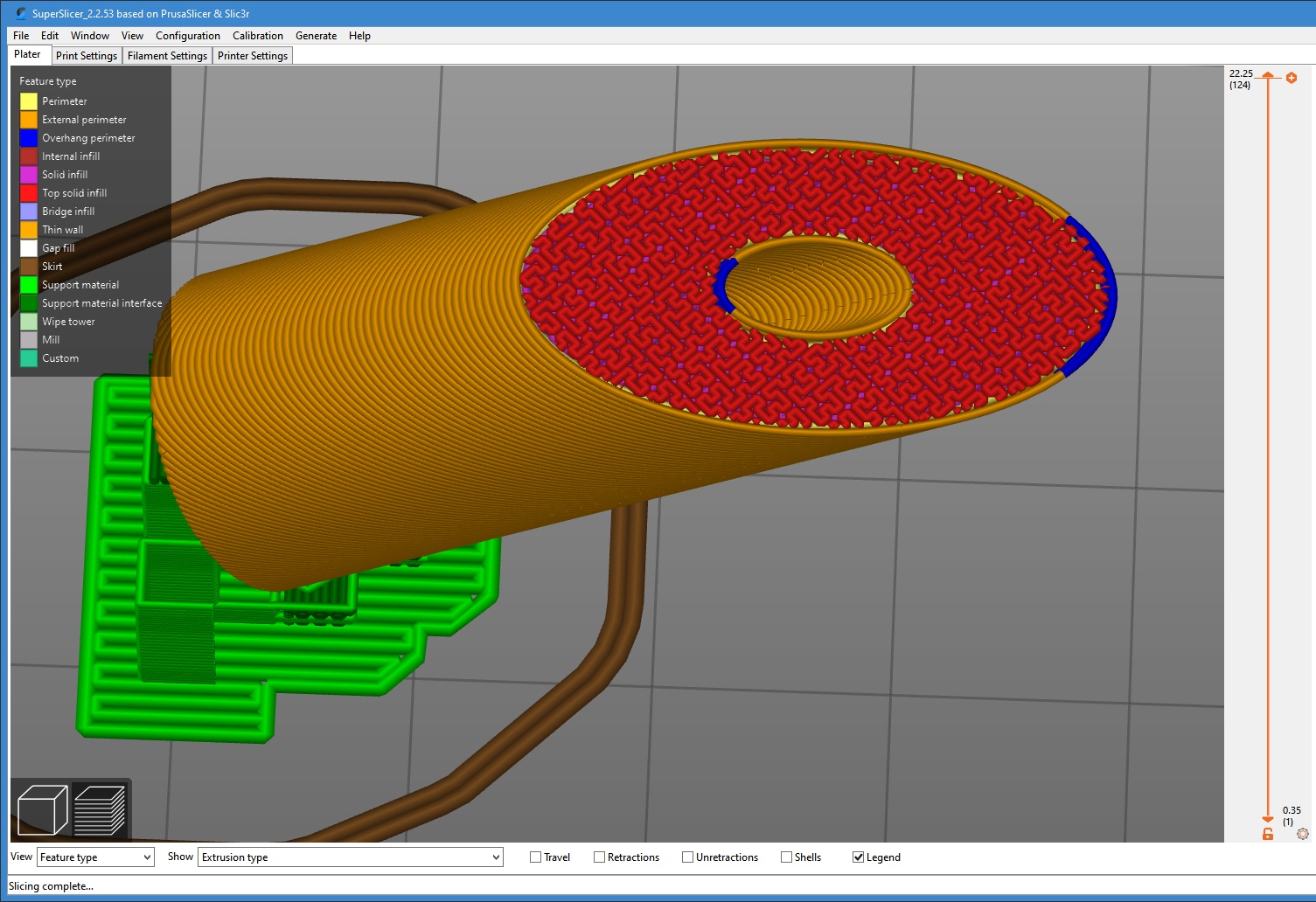
Task: Enable the Retractions checkbox
Action: [599, 857]
